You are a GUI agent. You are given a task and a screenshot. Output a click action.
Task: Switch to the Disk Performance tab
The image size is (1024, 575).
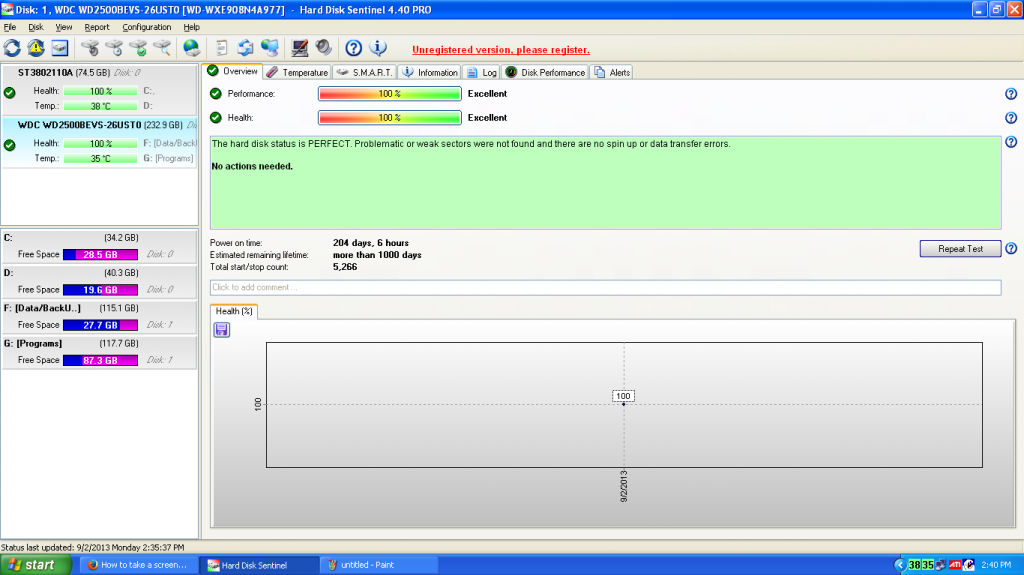[x=545, y=73]
